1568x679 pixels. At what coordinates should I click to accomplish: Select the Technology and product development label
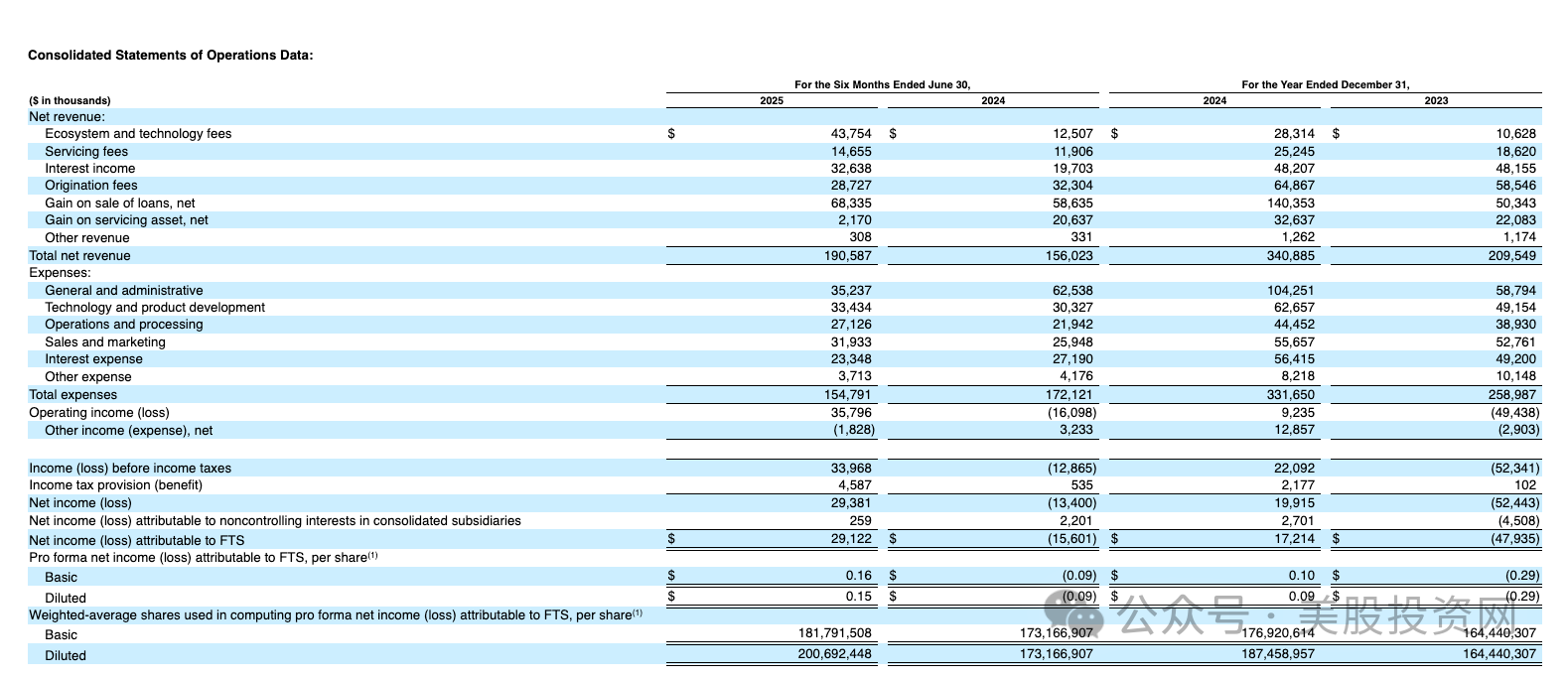click(155, 308)
